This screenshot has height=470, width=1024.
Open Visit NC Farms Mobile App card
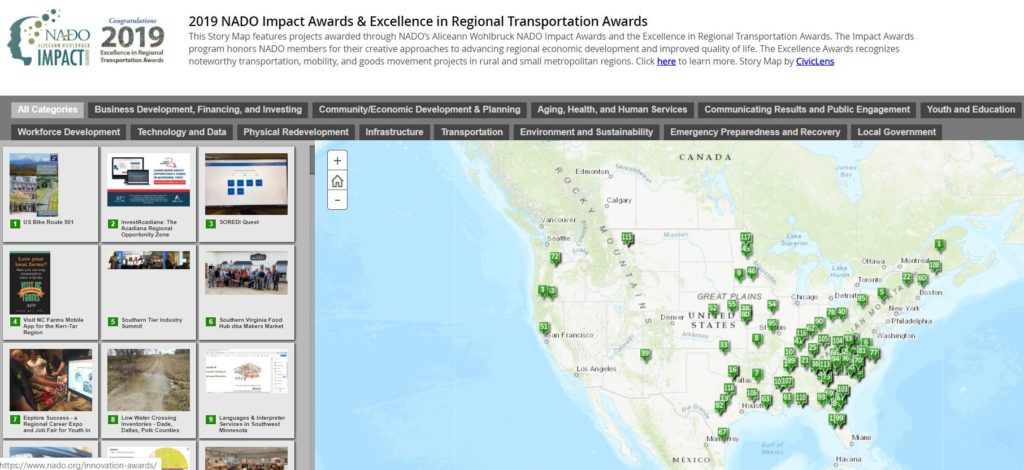(50, 292)
